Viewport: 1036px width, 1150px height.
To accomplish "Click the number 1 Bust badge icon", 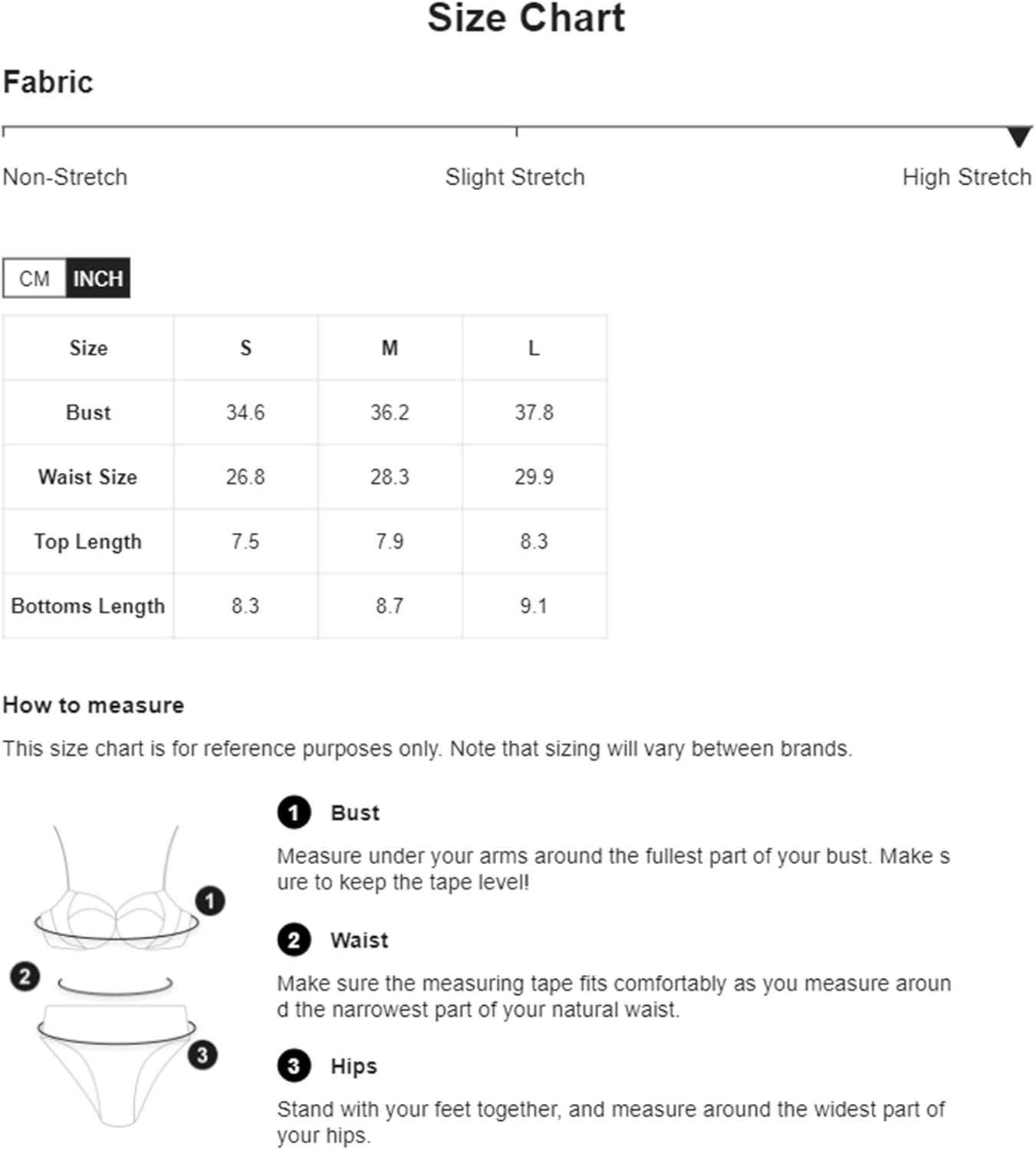I will (x=294, y=813).
